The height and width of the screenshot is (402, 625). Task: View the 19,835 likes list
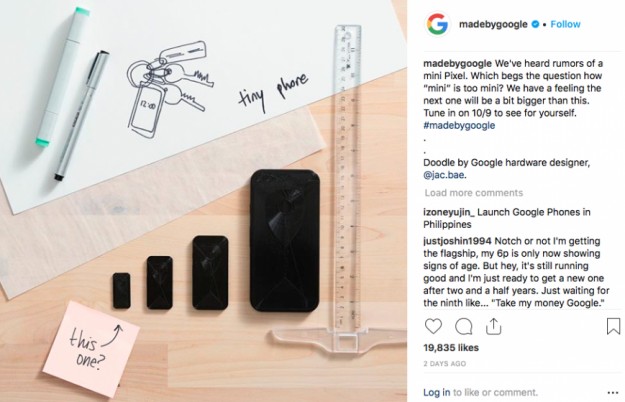451,348
